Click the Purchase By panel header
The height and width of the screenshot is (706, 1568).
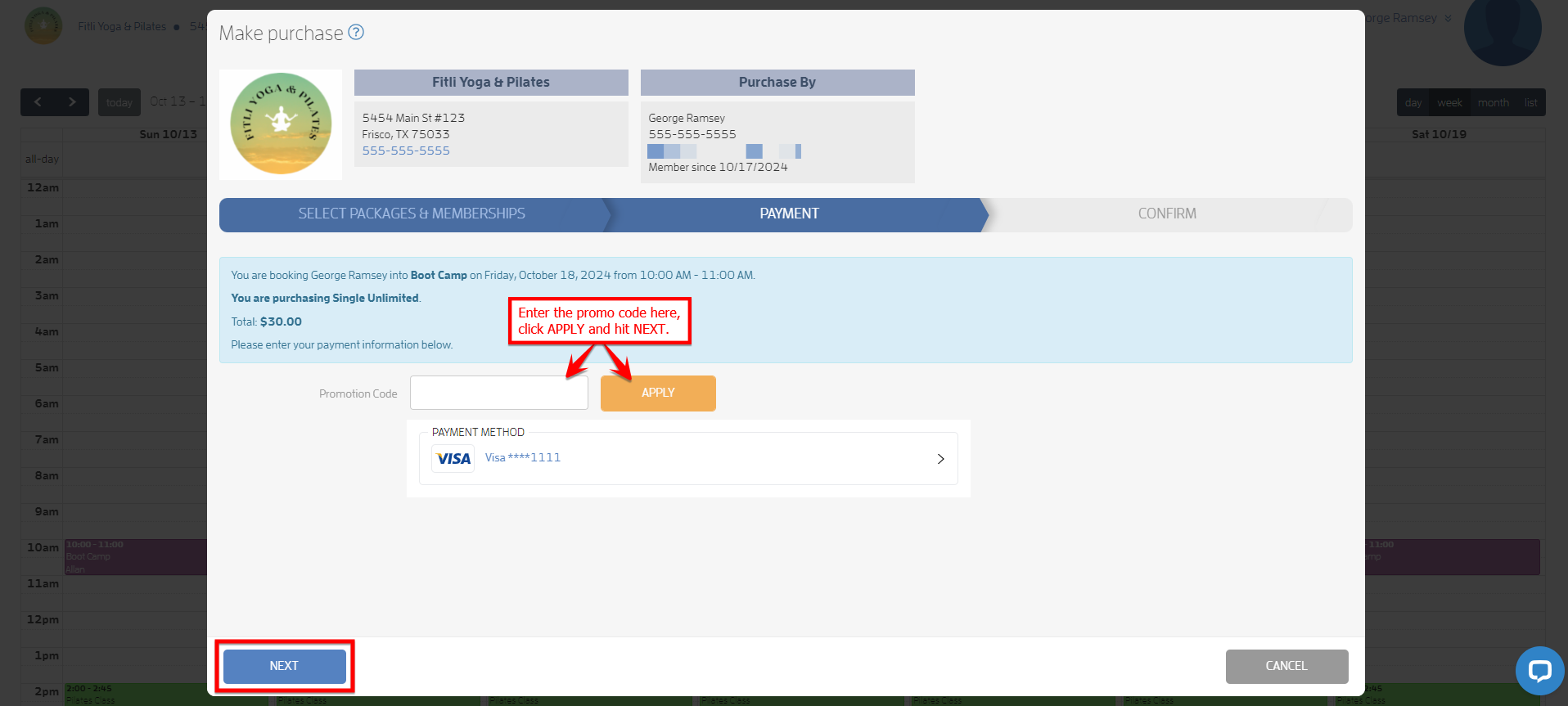click(x=777, y=83)
